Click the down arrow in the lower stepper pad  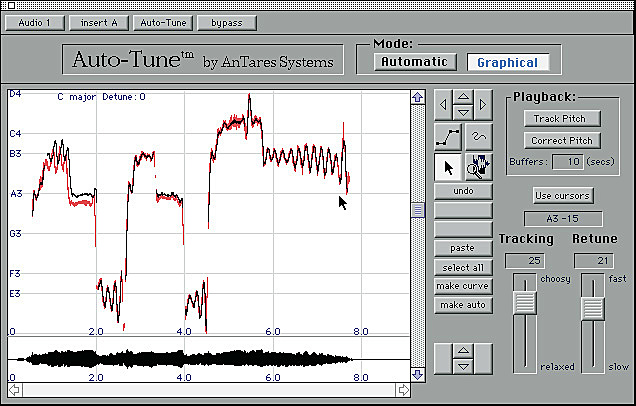coord(463,367)
